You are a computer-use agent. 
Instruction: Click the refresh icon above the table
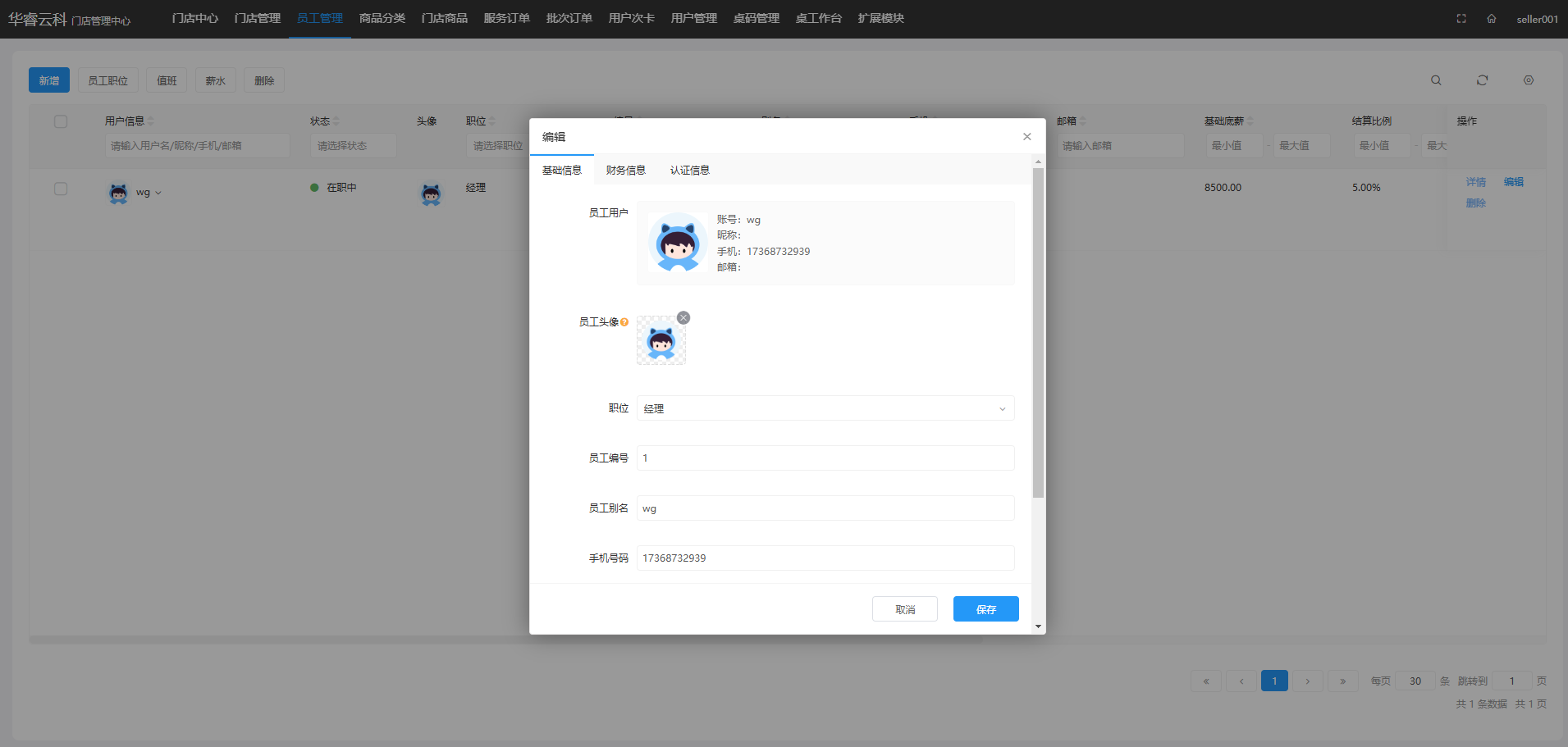[1482, 80]
